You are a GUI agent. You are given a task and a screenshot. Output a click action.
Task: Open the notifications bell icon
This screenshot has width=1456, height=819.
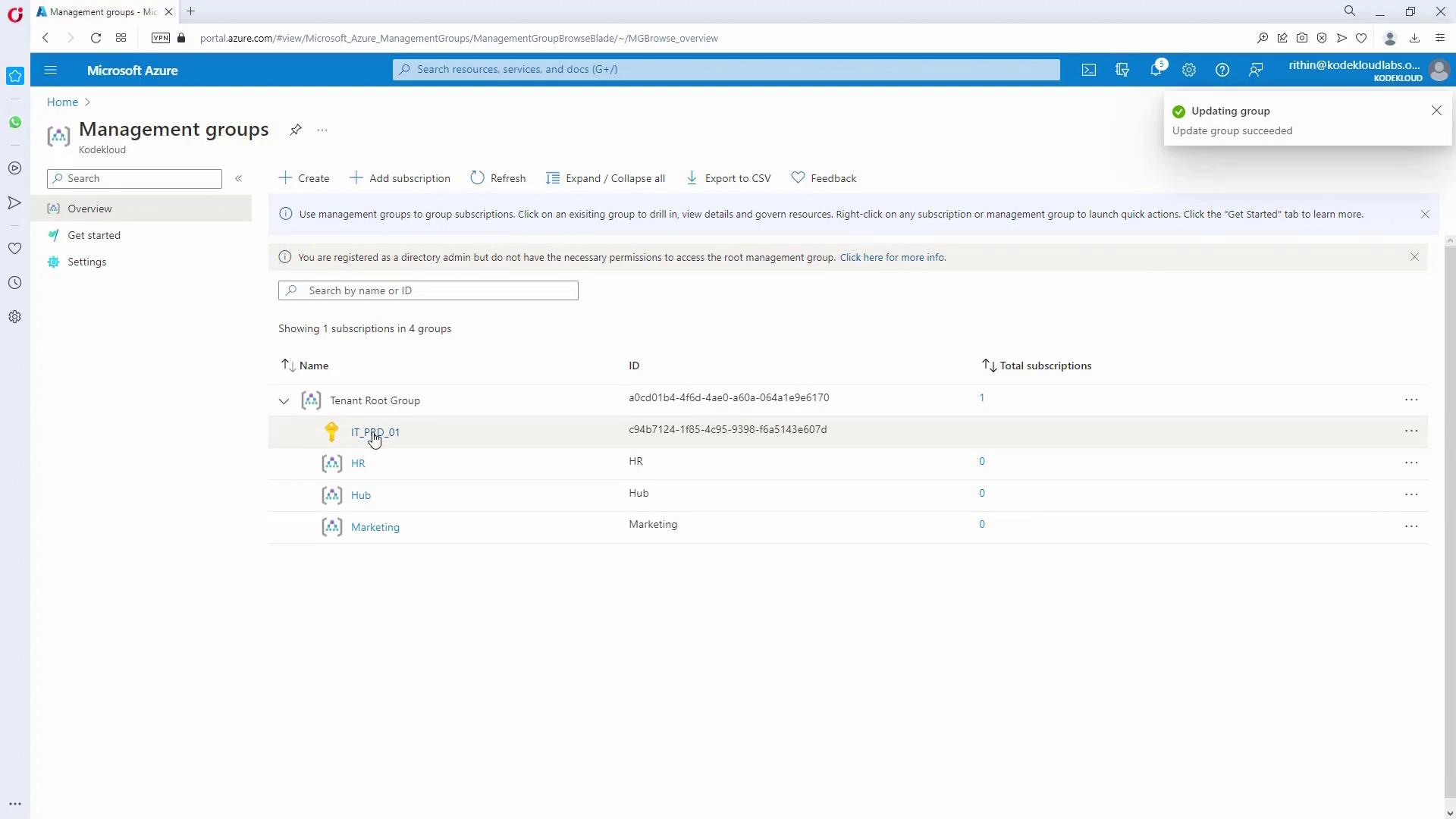pos(1155,70)
